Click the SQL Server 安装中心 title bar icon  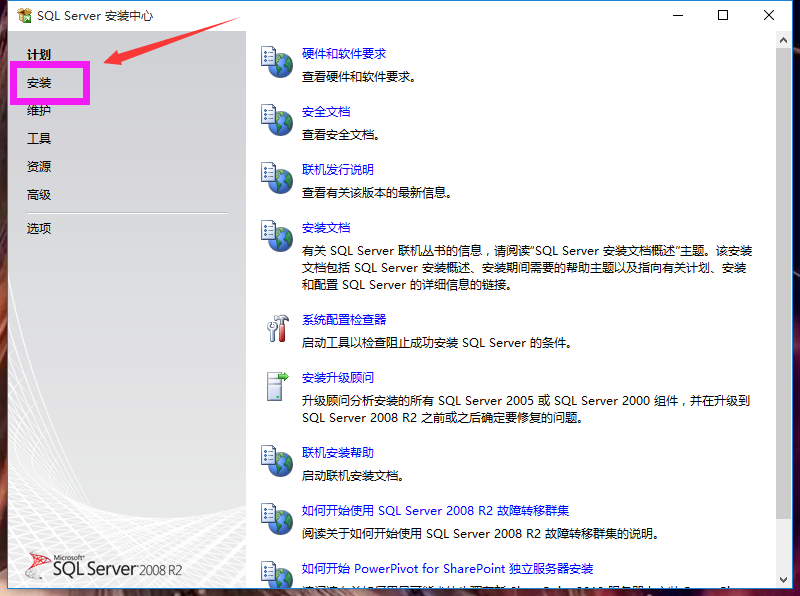(x=24, y=15)
